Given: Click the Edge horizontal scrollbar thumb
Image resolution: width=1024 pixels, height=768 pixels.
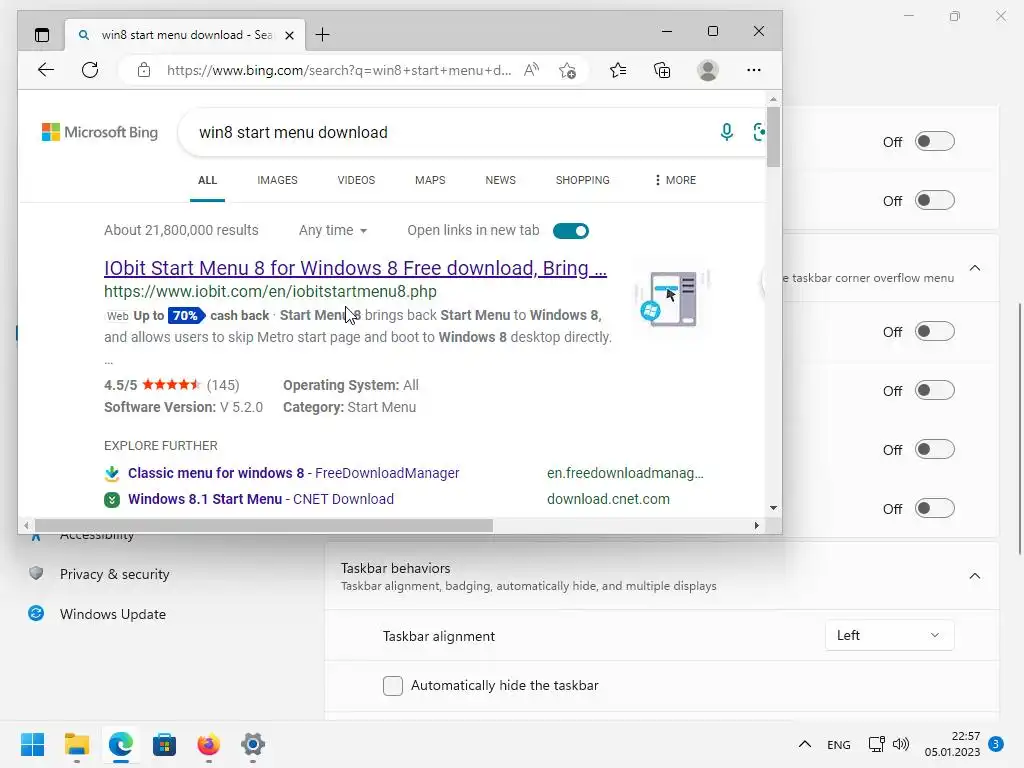Looking at the screenshot, I should point(264,526).
